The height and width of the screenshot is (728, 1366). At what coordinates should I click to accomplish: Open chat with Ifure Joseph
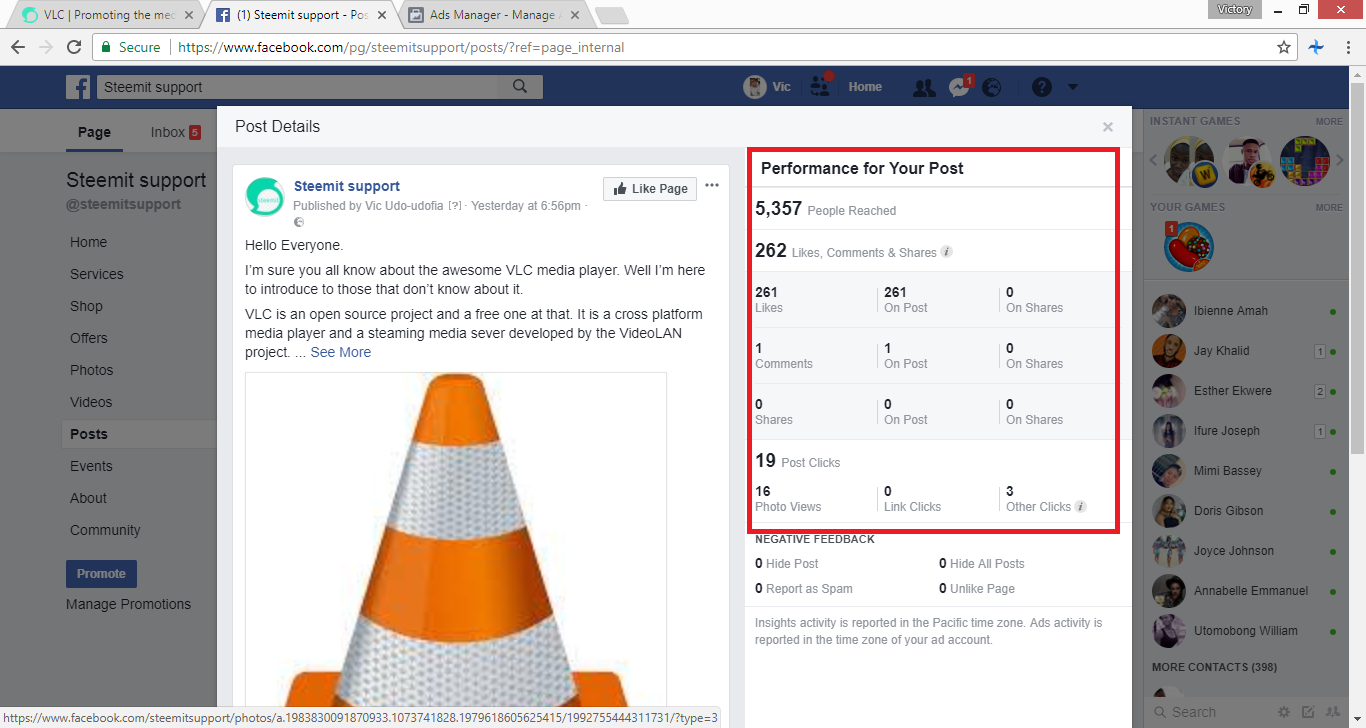coord(1243,431)
